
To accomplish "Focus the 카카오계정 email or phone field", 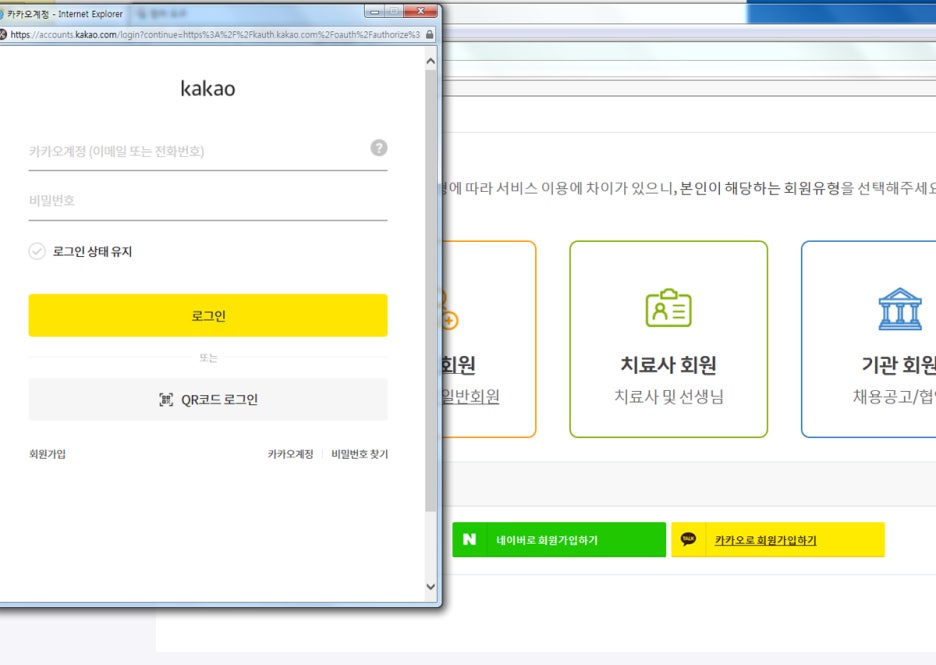I will click(195, 152).
